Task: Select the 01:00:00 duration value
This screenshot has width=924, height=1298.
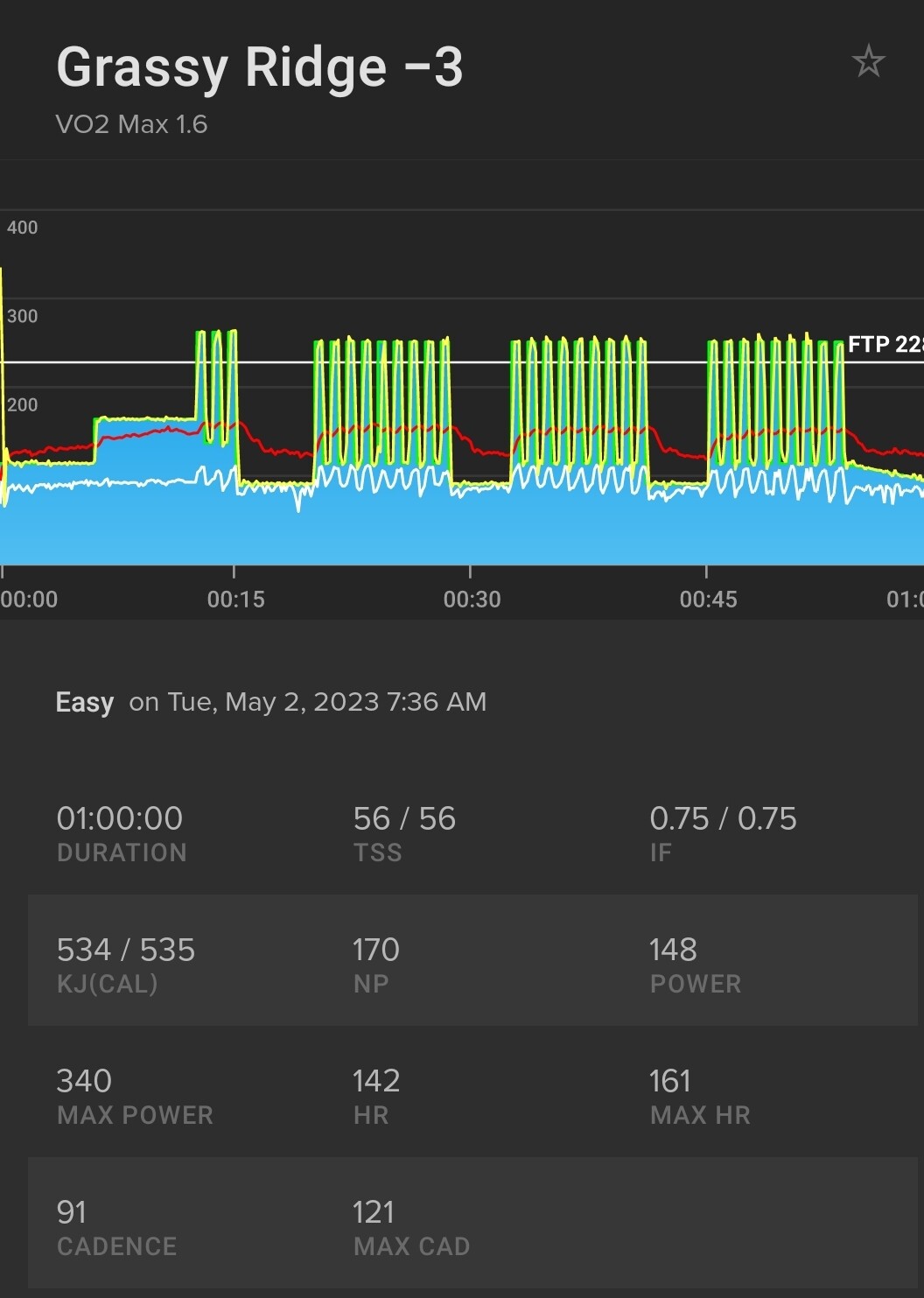Action: coord(120,818)
